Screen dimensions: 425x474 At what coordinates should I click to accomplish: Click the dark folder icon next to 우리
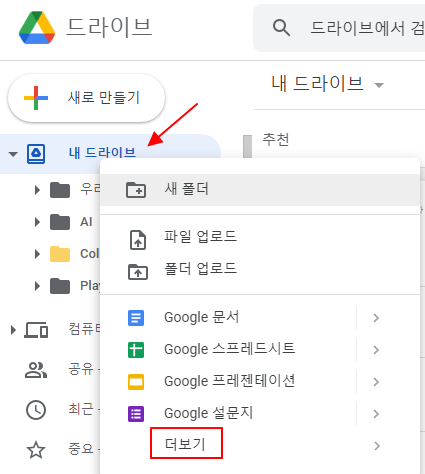[x=60, y=190]
